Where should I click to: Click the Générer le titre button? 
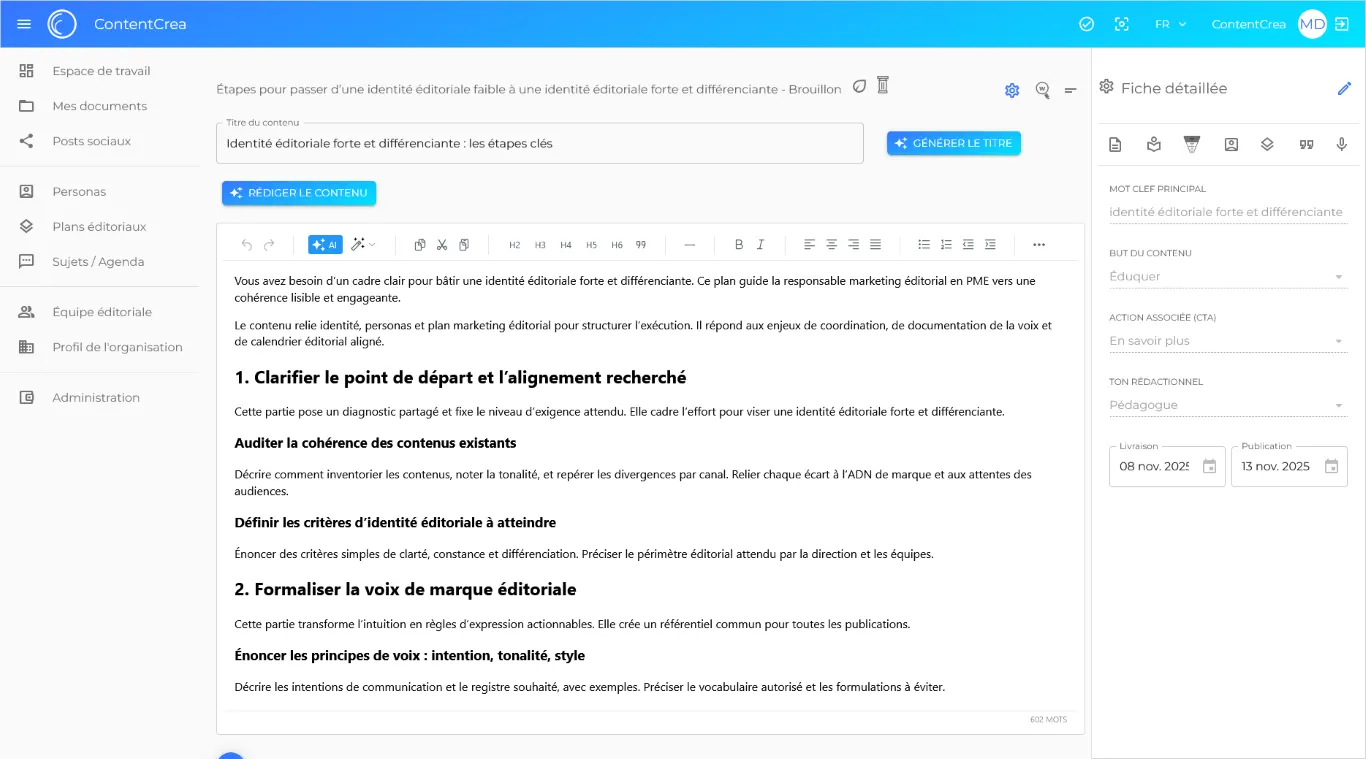[x=953, y=143]
